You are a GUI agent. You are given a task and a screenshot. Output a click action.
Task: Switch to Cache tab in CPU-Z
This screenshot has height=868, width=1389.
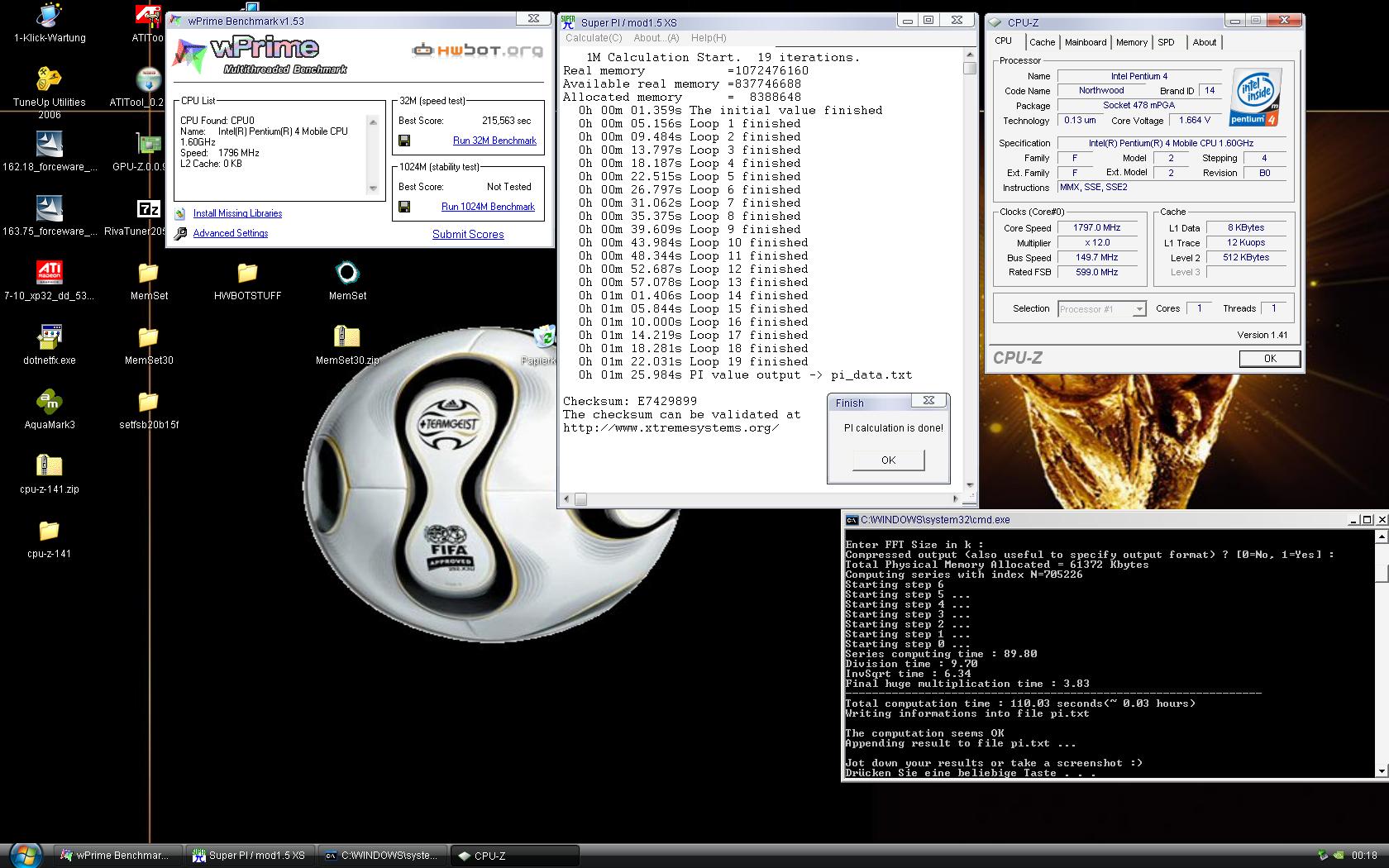point(1042,42)
